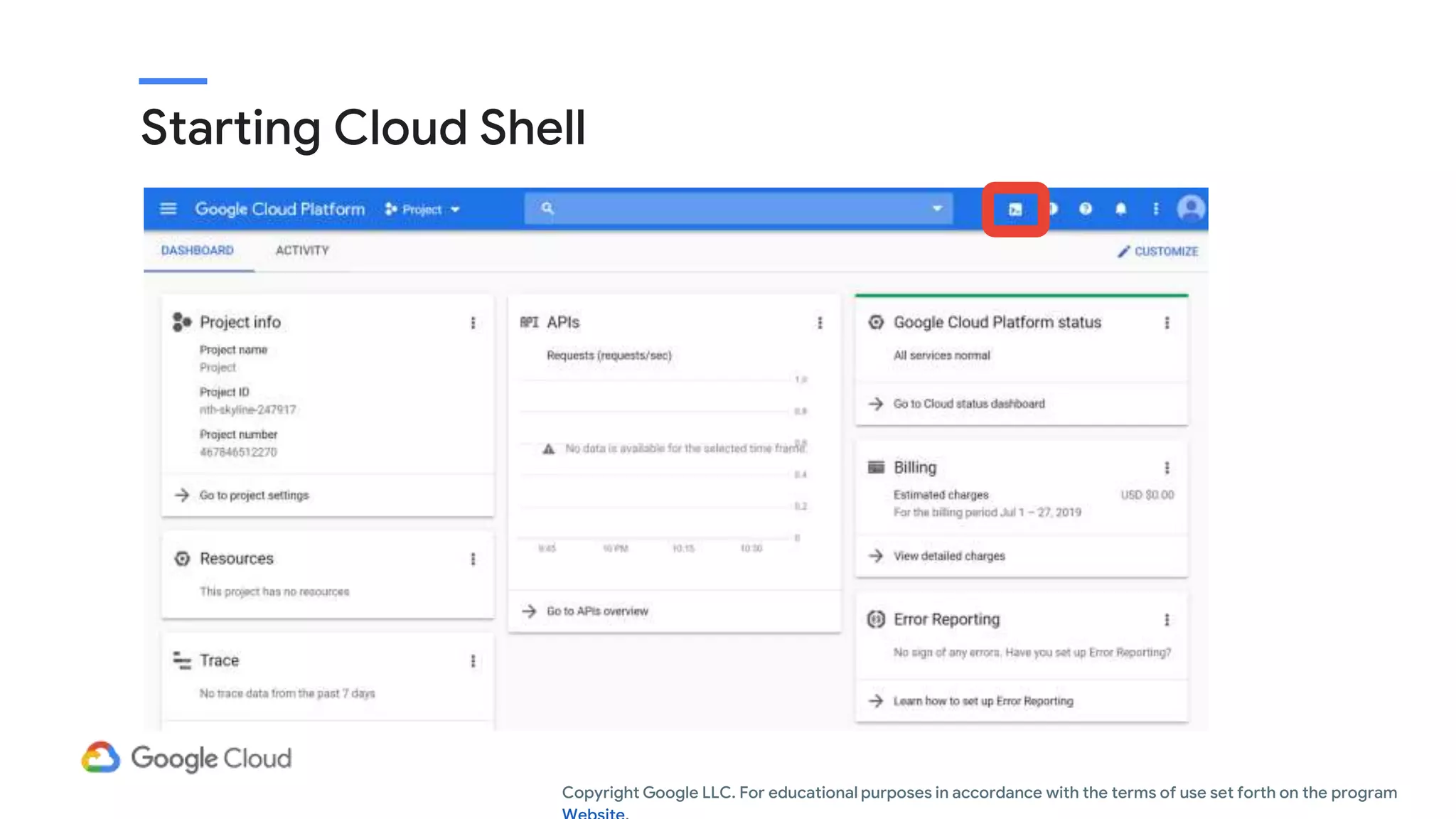This screenshot has width=1456, height=819.
Task: Open APIs card three-dot menu
Action: pyautogui.click(x=820, y=323)
